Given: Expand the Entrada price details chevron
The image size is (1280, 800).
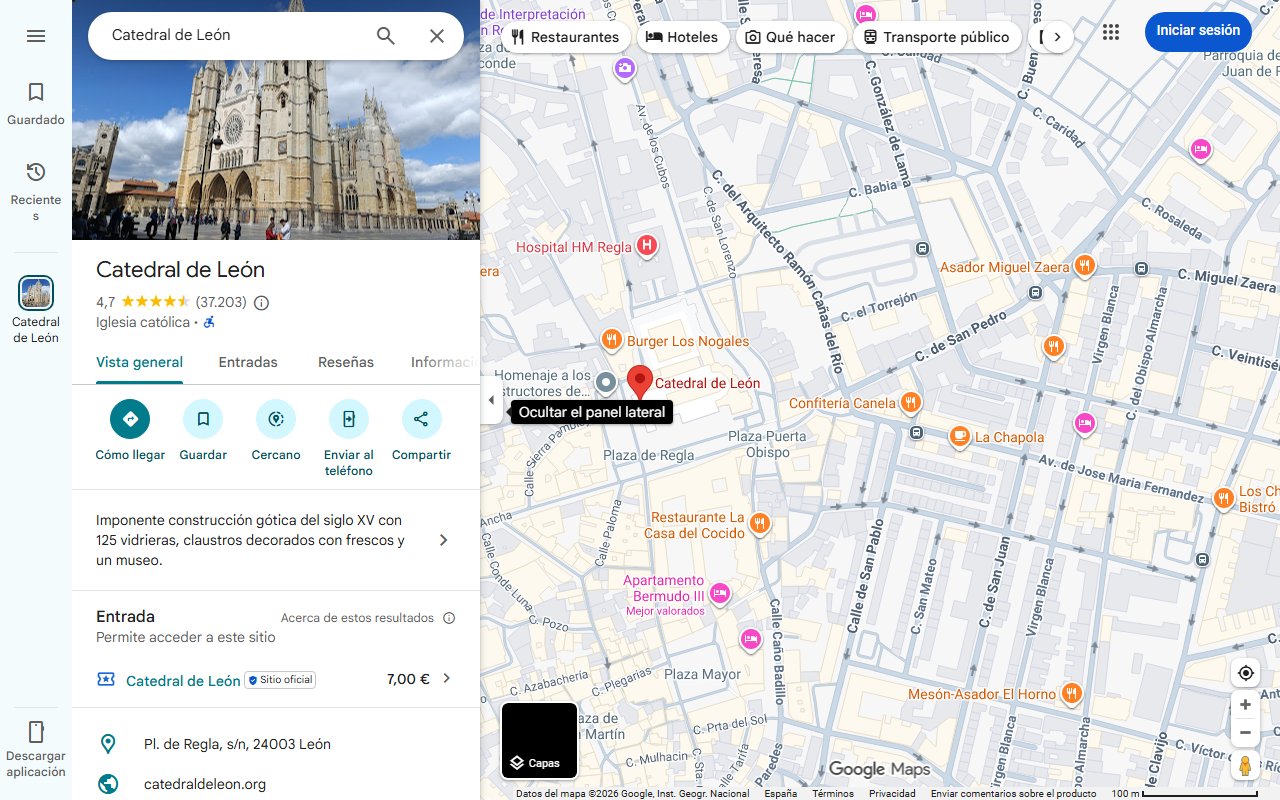Looking at the screenshot, I should coord(446,678).
